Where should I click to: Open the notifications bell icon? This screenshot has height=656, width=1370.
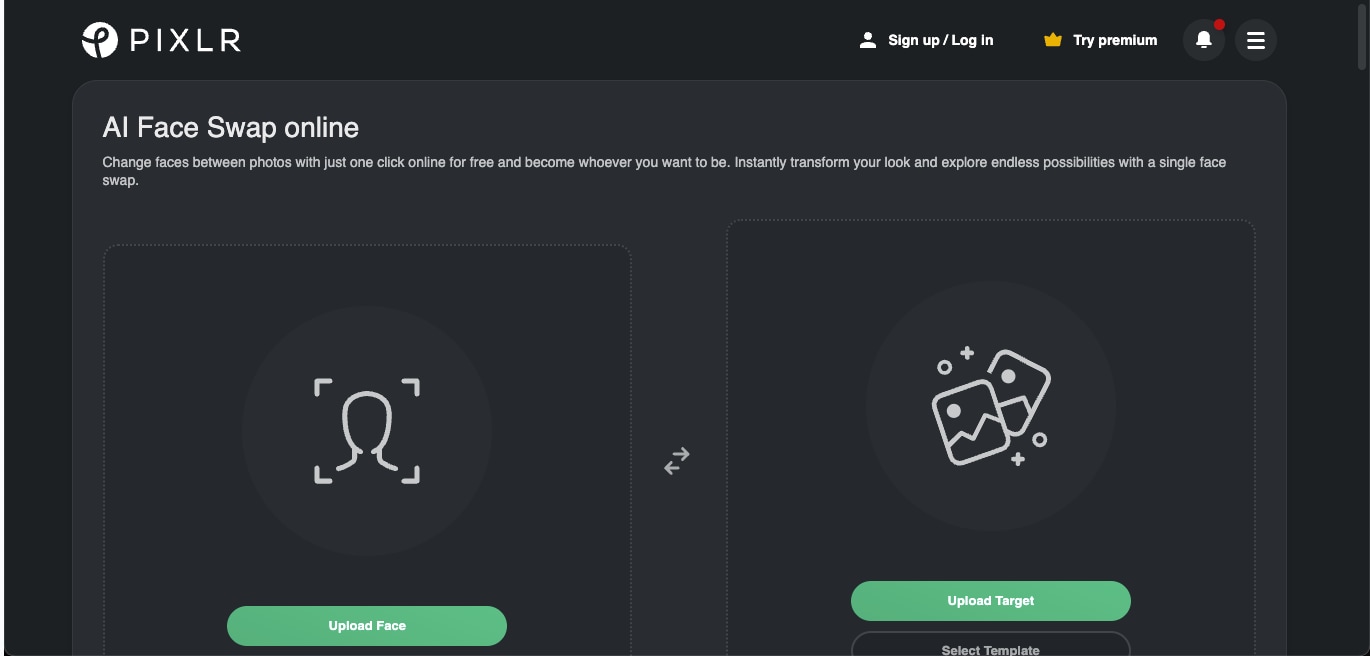pyautogui.click(x=1204, y=40)
